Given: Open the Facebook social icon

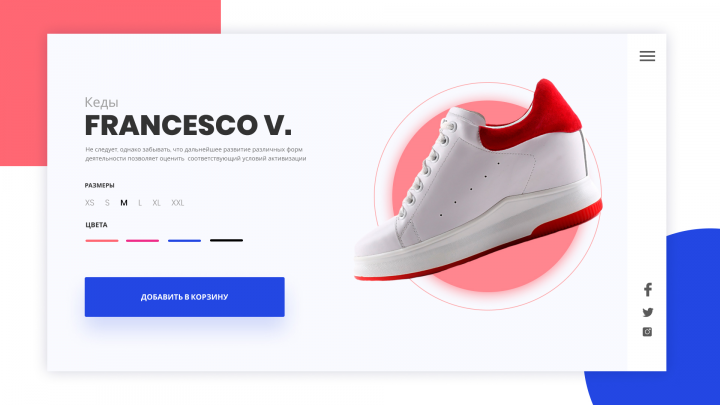Looking at the screenshot, I should (647, 289).
